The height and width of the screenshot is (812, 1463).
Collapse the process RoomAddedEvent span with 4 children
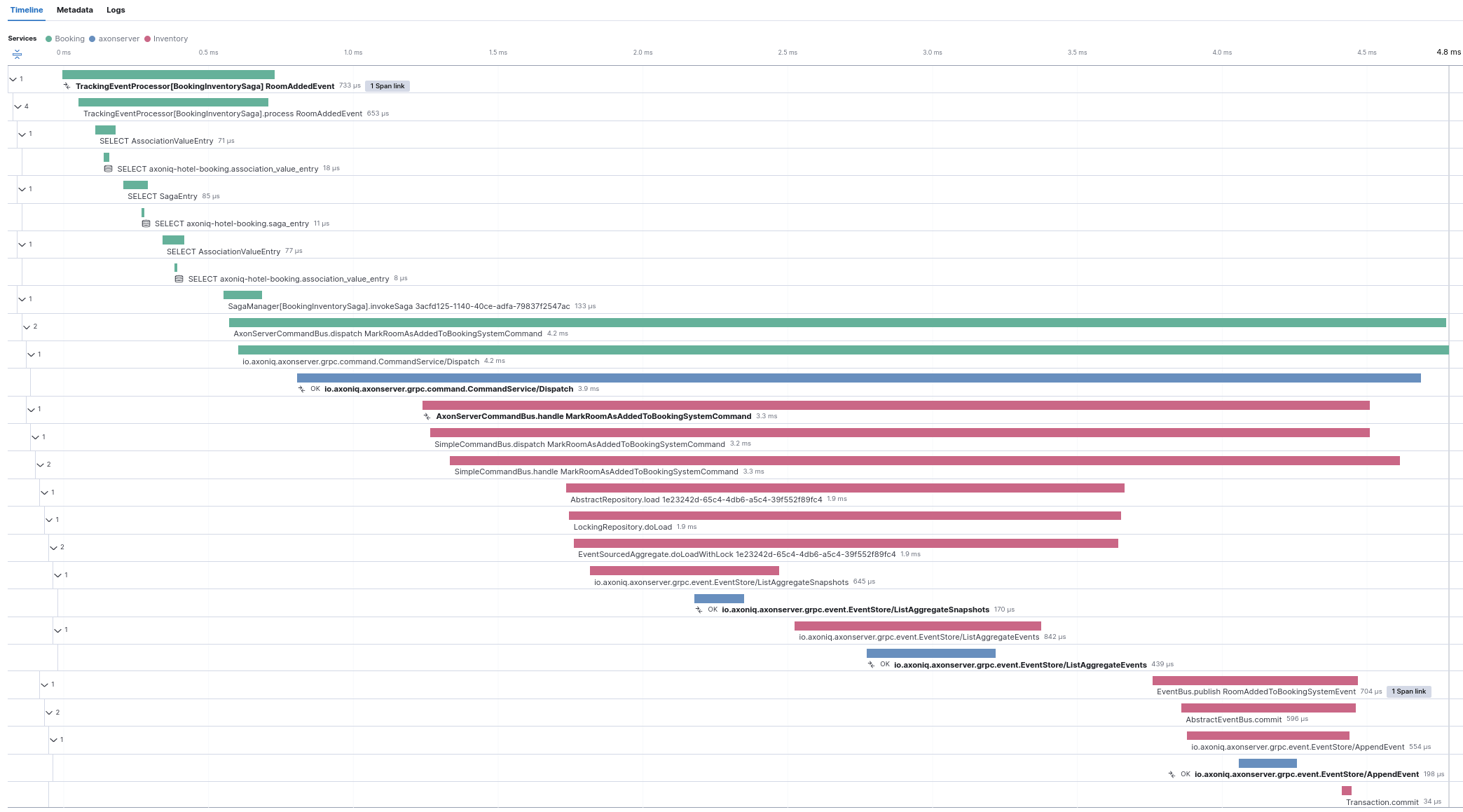click(18, 106)
